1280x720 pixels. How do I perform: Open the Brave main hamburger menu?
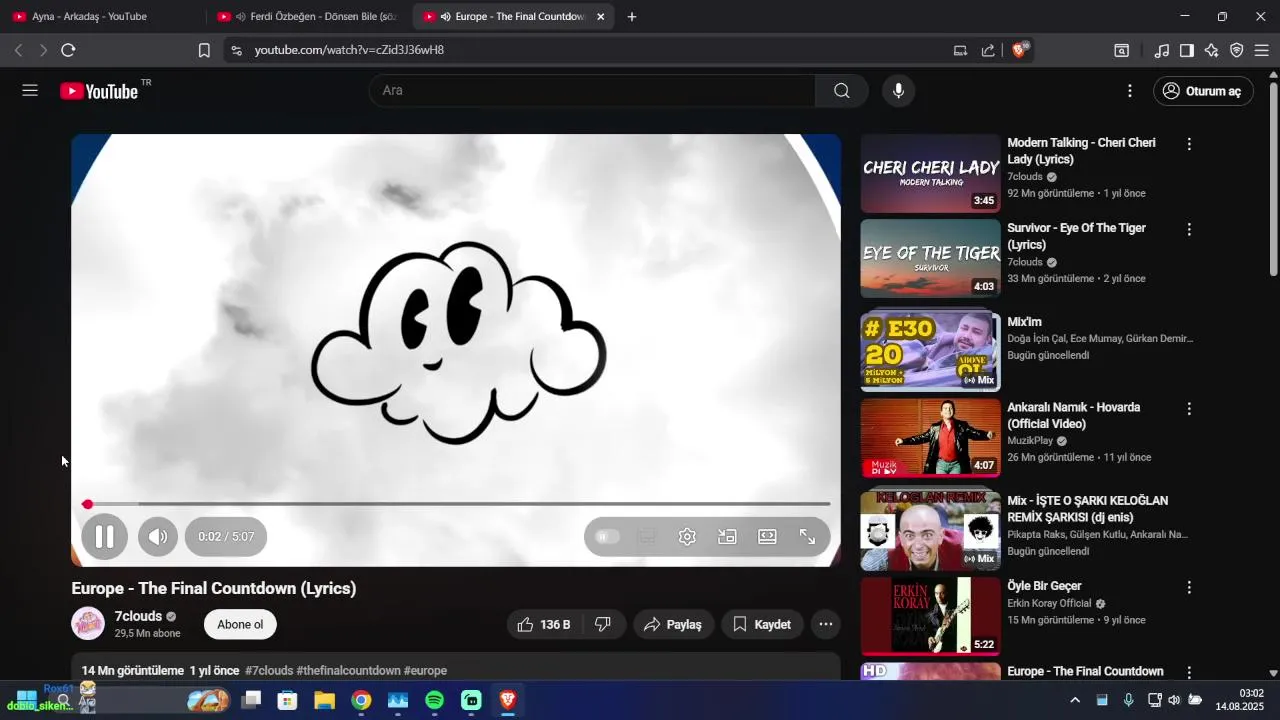[x=1261, y=50]
